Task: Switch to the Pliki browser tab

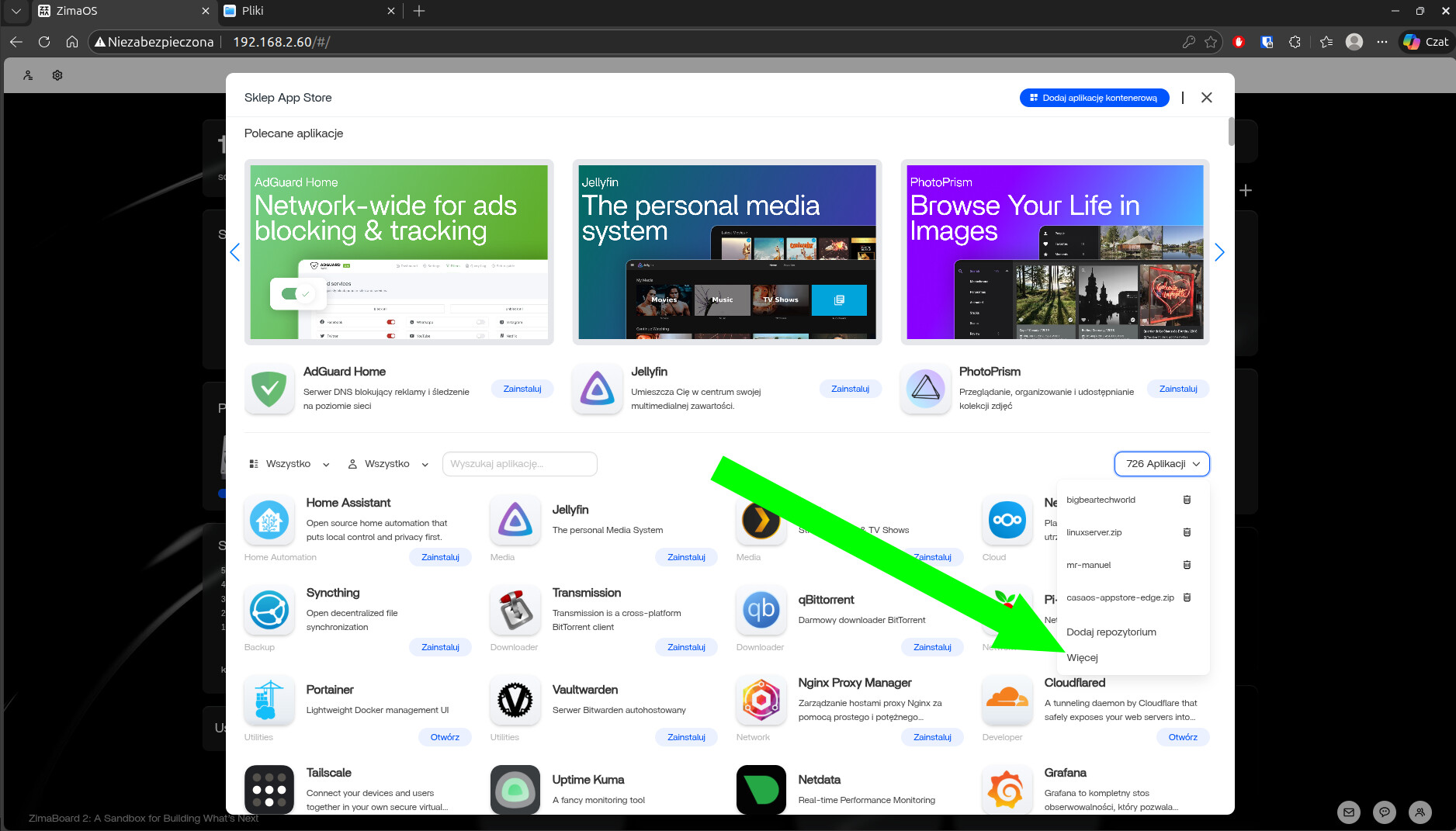Action: tap(309, 11)
